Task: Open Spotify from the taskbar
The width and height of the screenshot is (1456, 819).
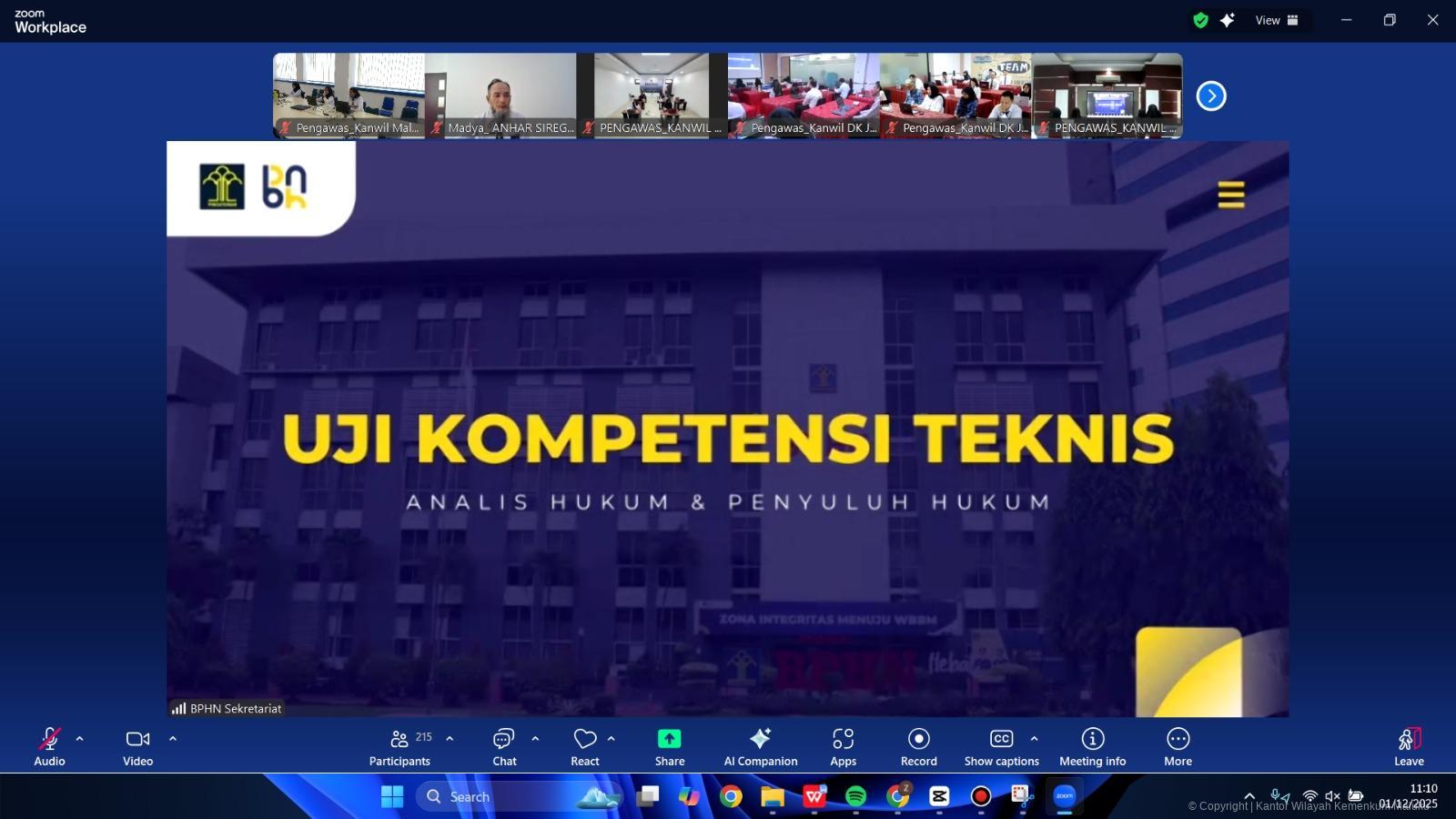Action: pyautogui.click(x=855, y=797)
